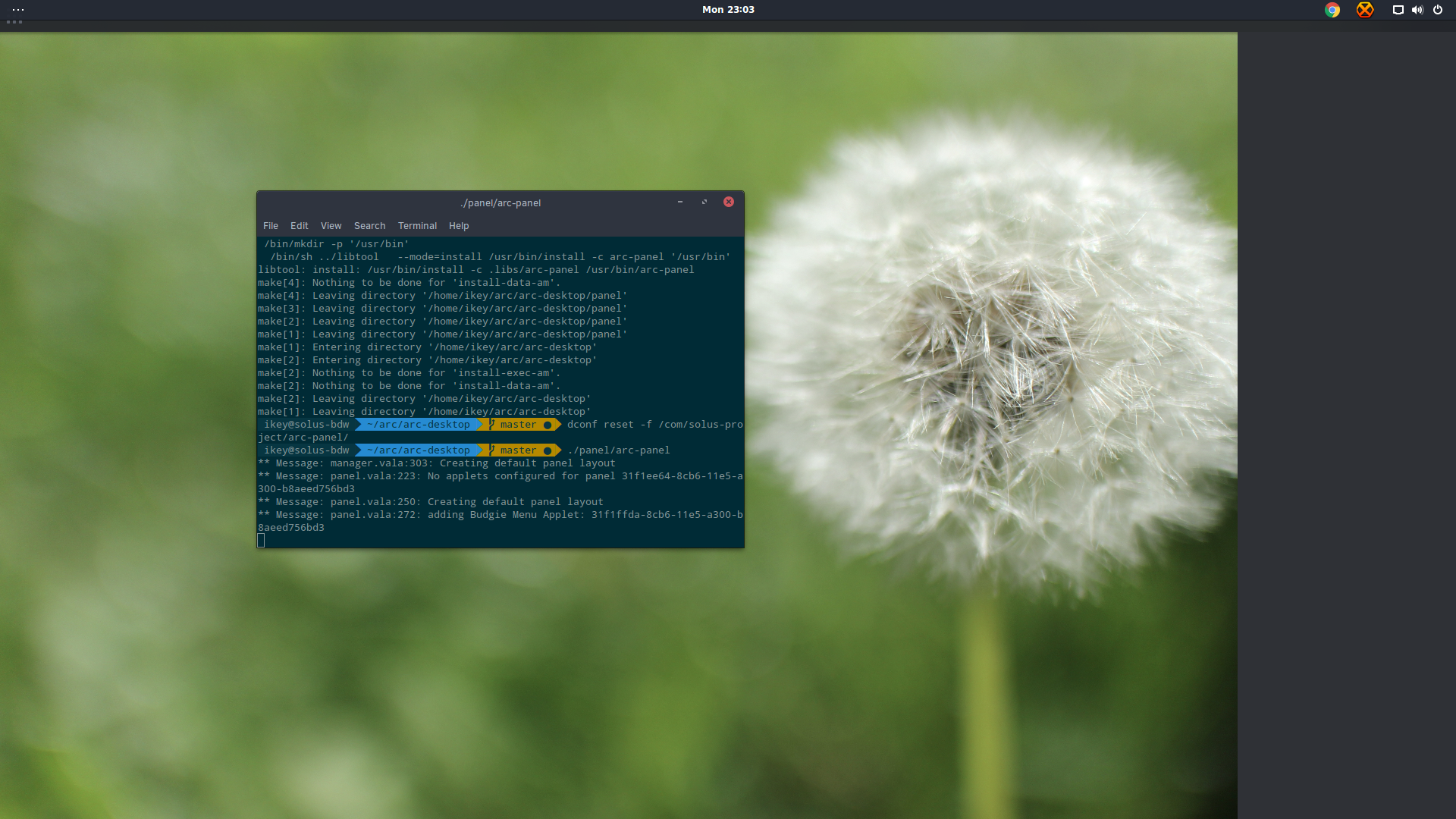This screenshot has width=1456, height=819.
Task: Maximize the arc-panel terminal window
Action: tap(704, 202)
